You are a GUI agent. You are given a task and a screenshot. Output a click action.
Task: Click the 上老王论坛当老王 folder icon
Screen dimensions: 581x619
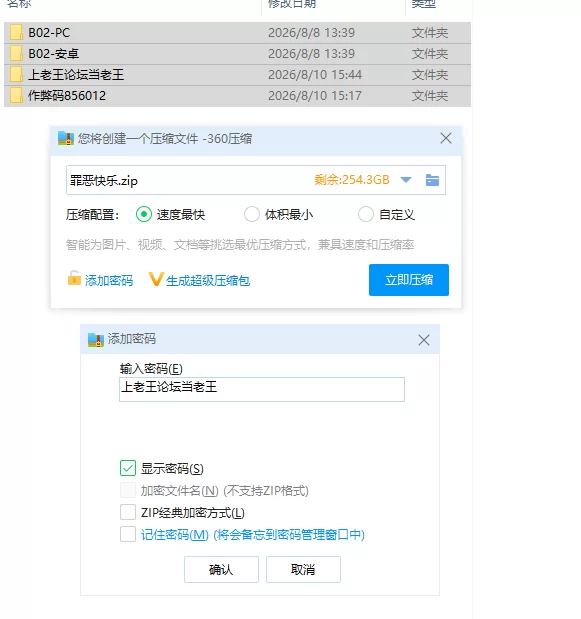coord(16,74)
